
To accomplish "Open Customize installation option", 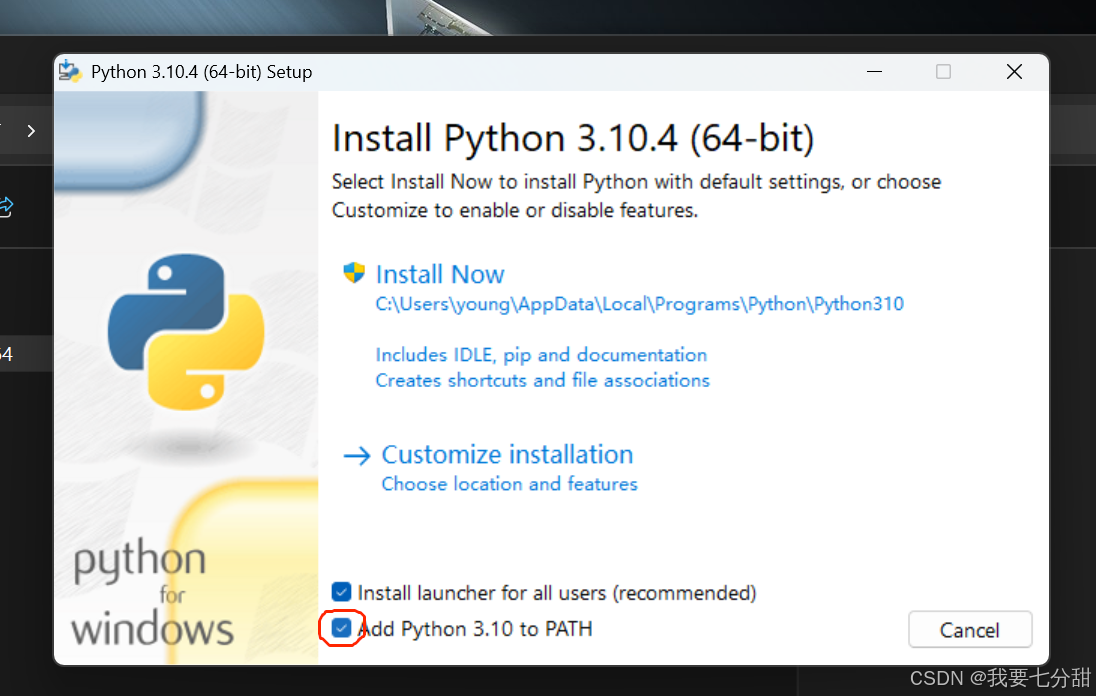I will click(x=507, y=454).
